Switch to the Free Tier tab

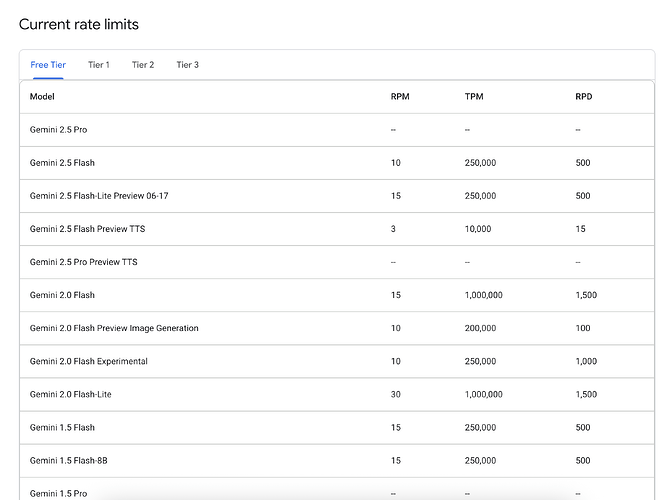click(48, 65)
